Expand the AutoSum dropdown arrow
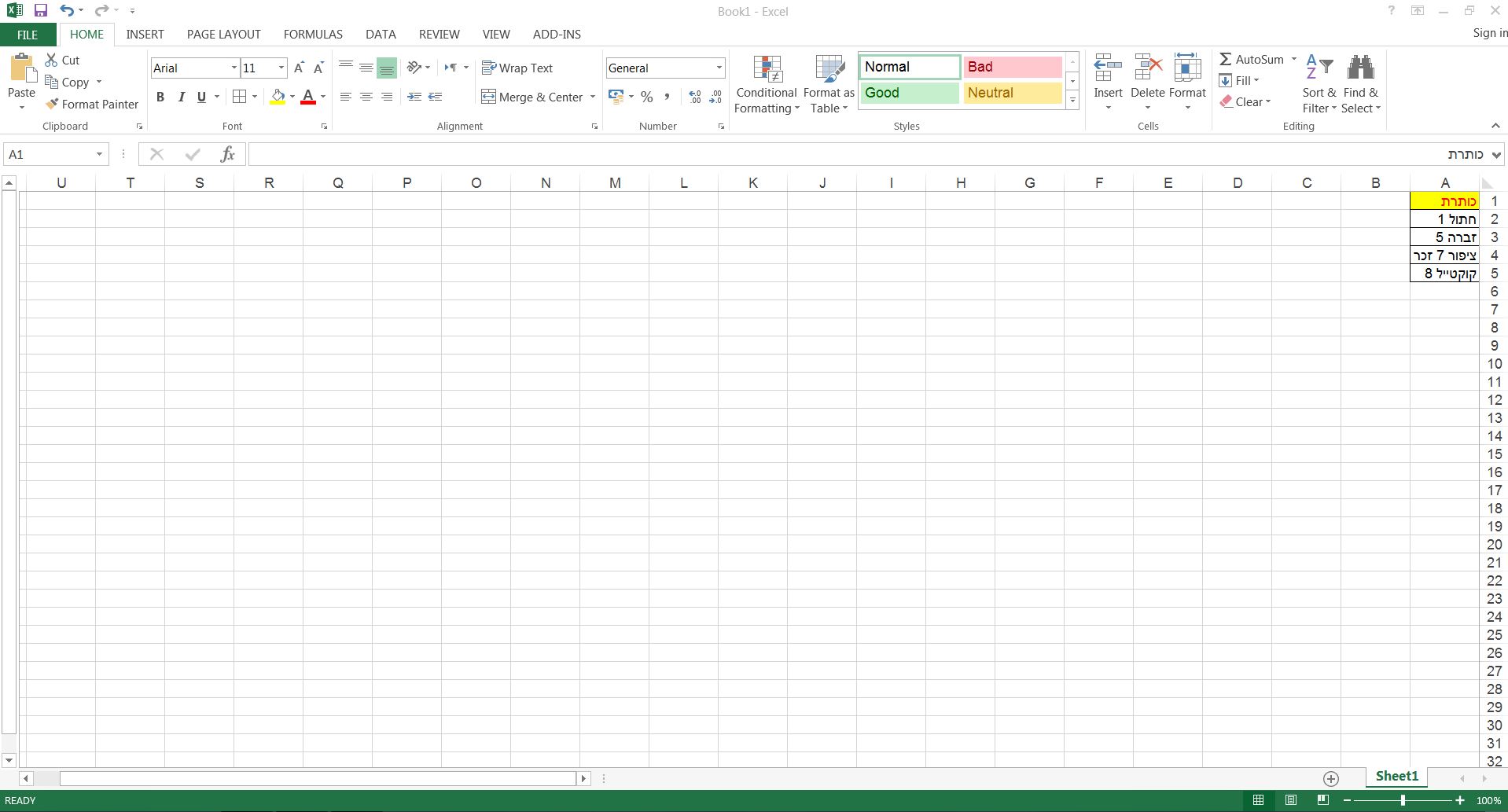This screenshot has width=1508, height=812. pos(1293,59)
